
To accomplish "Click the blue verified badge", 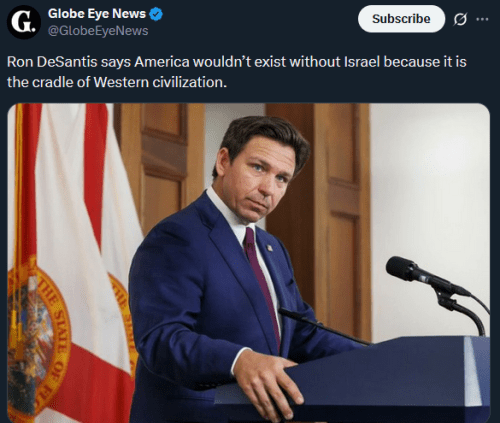I will (156, 14).
